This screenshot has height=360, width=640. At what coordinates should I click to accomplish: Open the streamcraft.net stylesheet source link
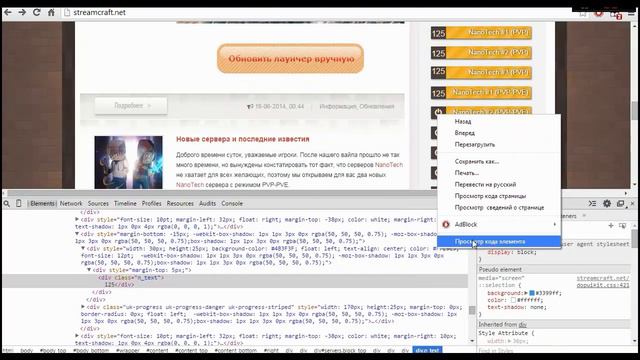(x=602, y=282)
